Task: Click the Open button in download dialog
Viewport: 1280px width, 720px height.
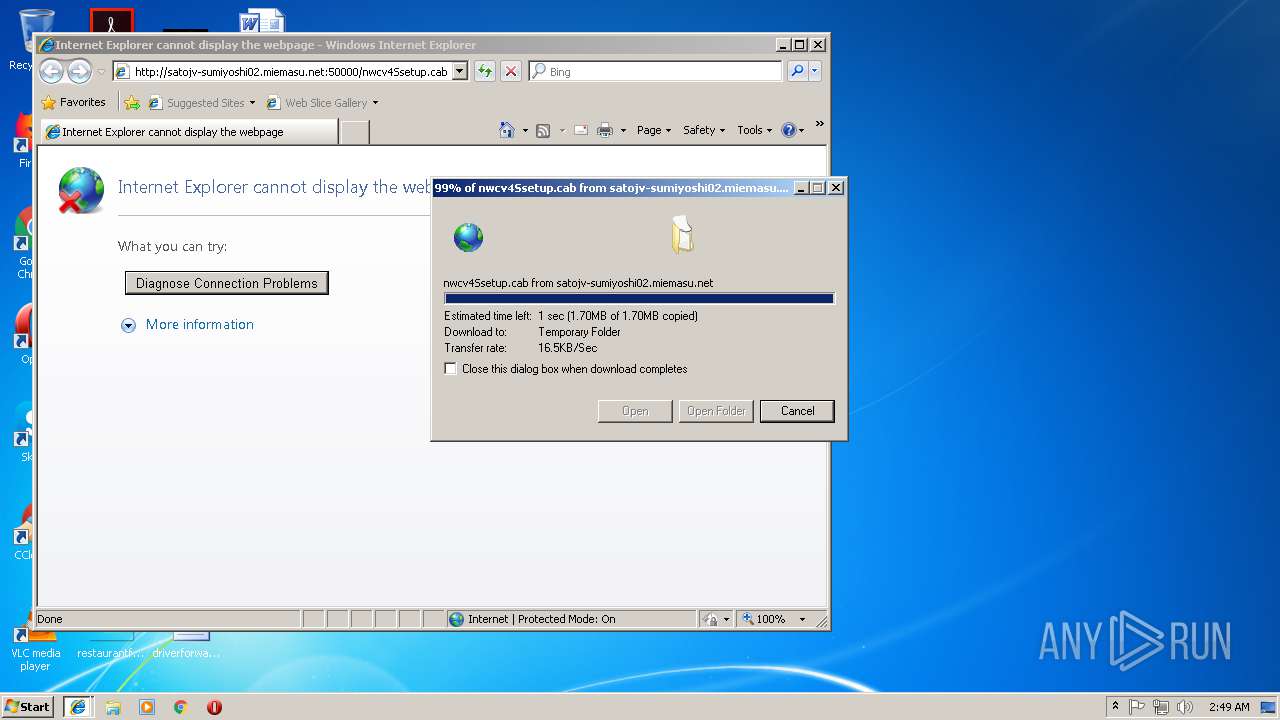Action: 635,411
